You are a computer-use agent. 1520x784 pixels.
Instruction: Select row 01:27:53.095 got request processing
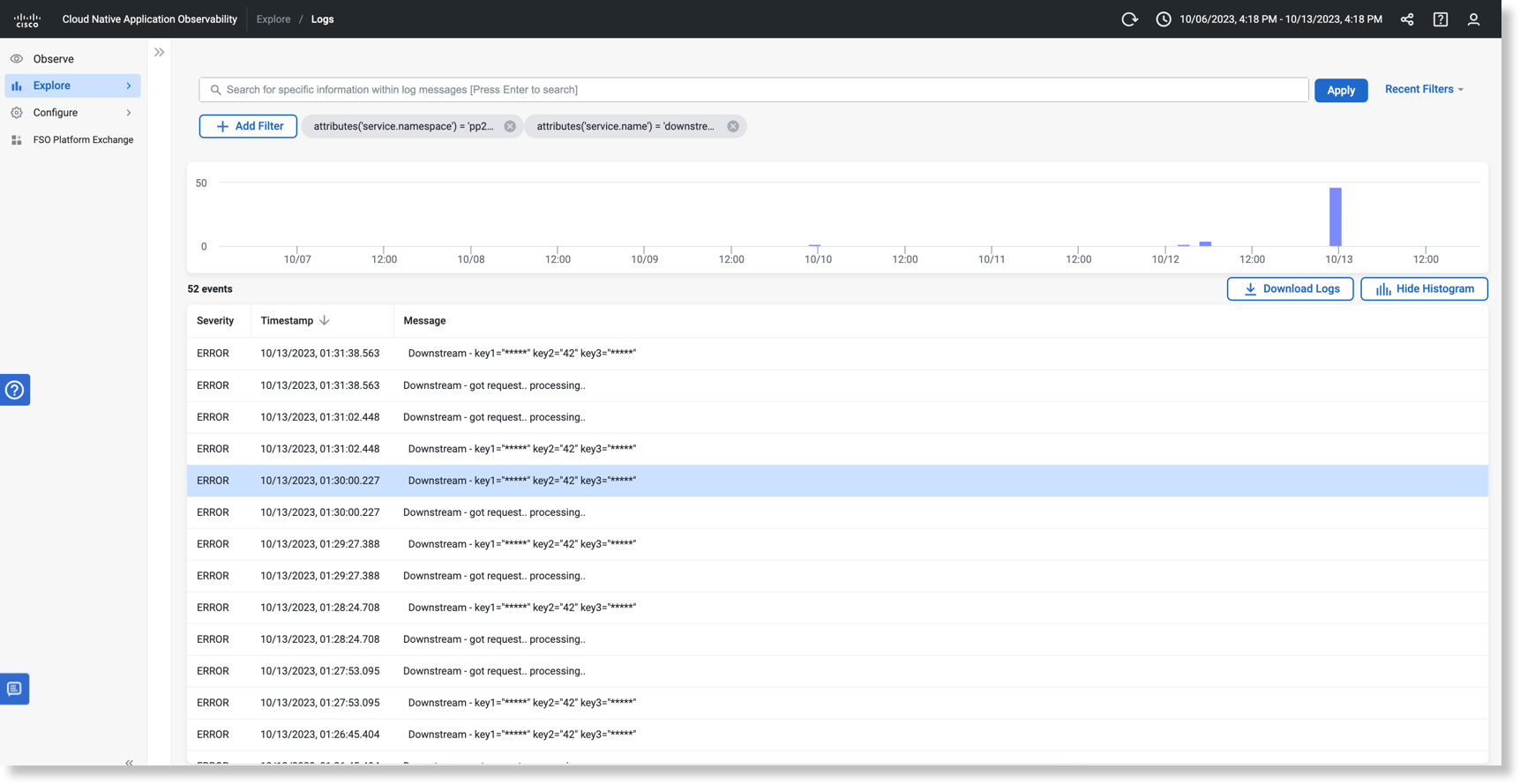pos(837,671)
